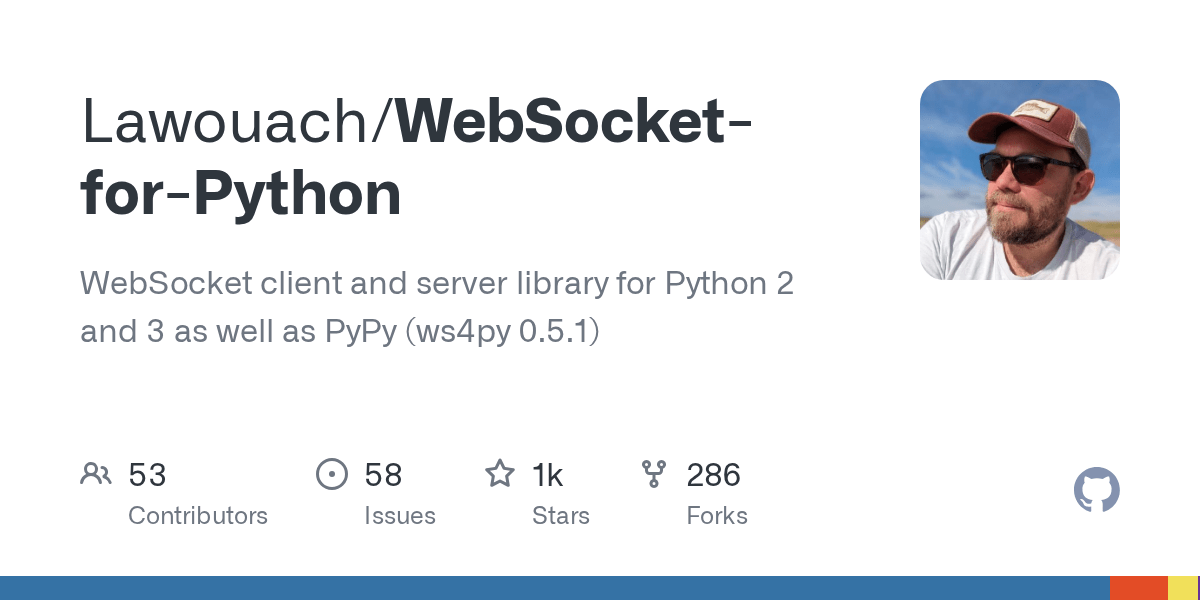Click the forks branch icon
Viewport: 1200px width, 600px height.
click(x=654, y=474)
